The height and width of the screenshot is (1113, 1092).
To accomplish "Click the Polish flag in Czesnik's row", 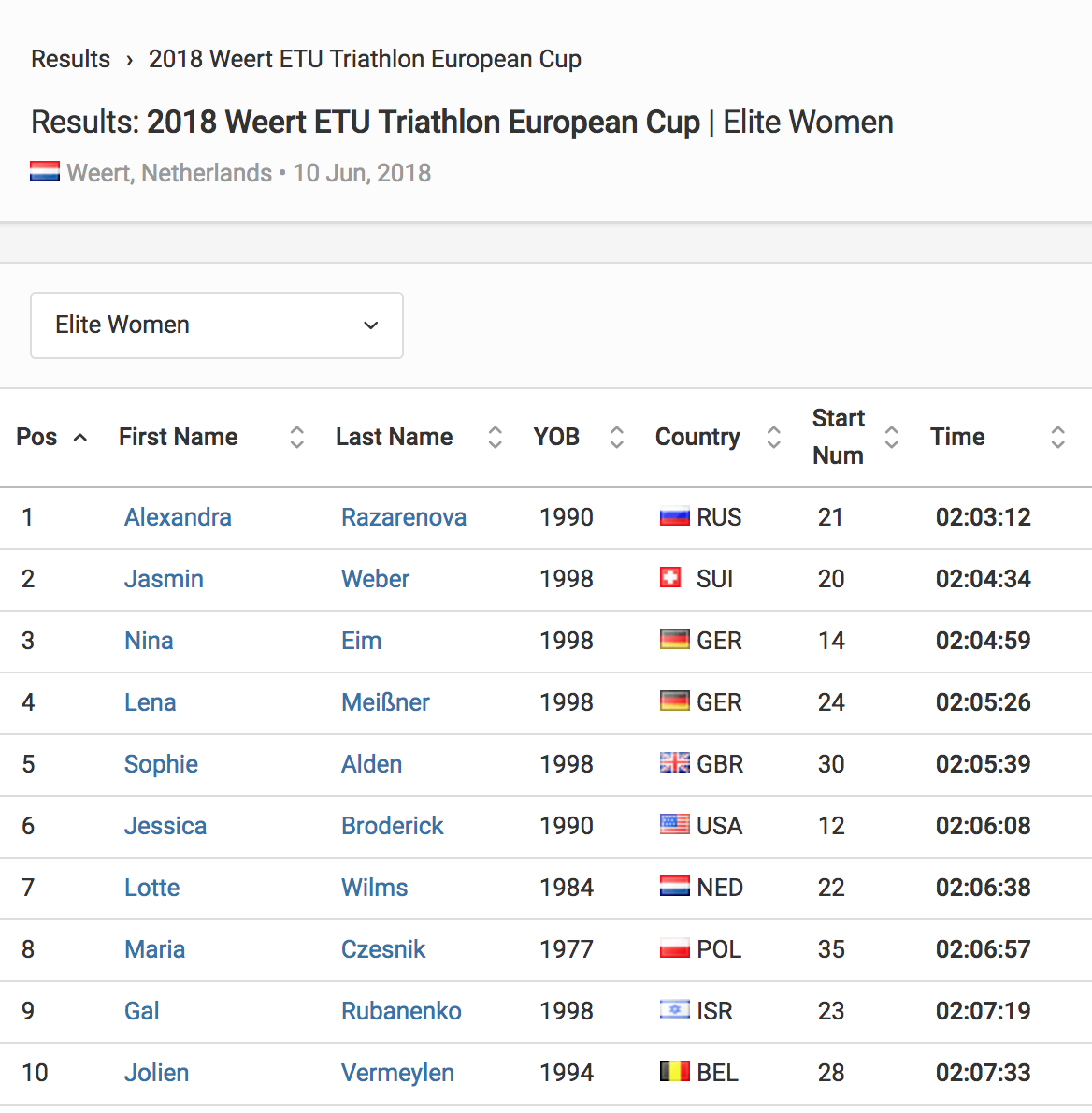I will pos(674,948).
